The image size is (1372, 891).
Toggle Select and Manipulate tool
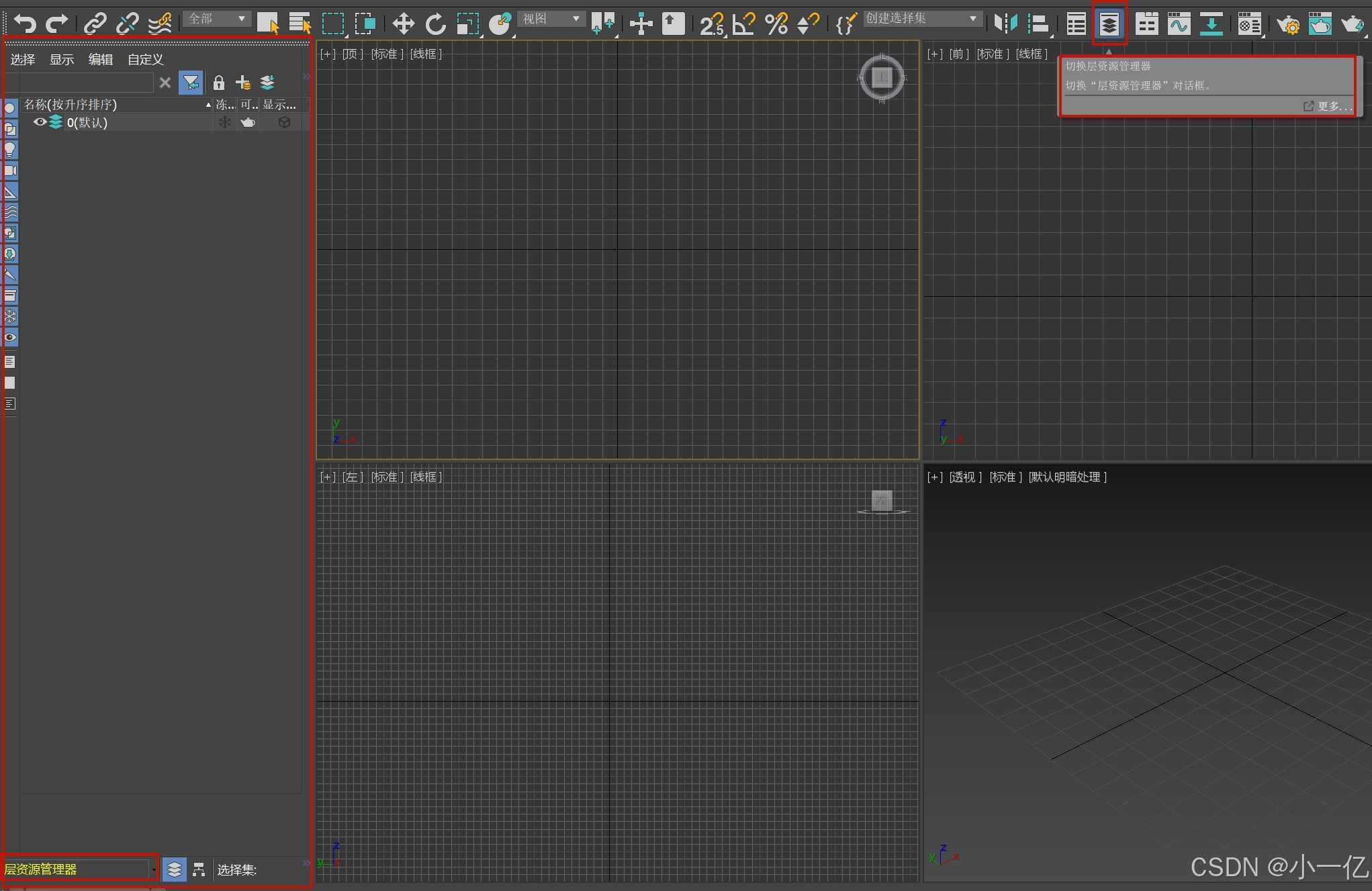[x=641, y=24]
